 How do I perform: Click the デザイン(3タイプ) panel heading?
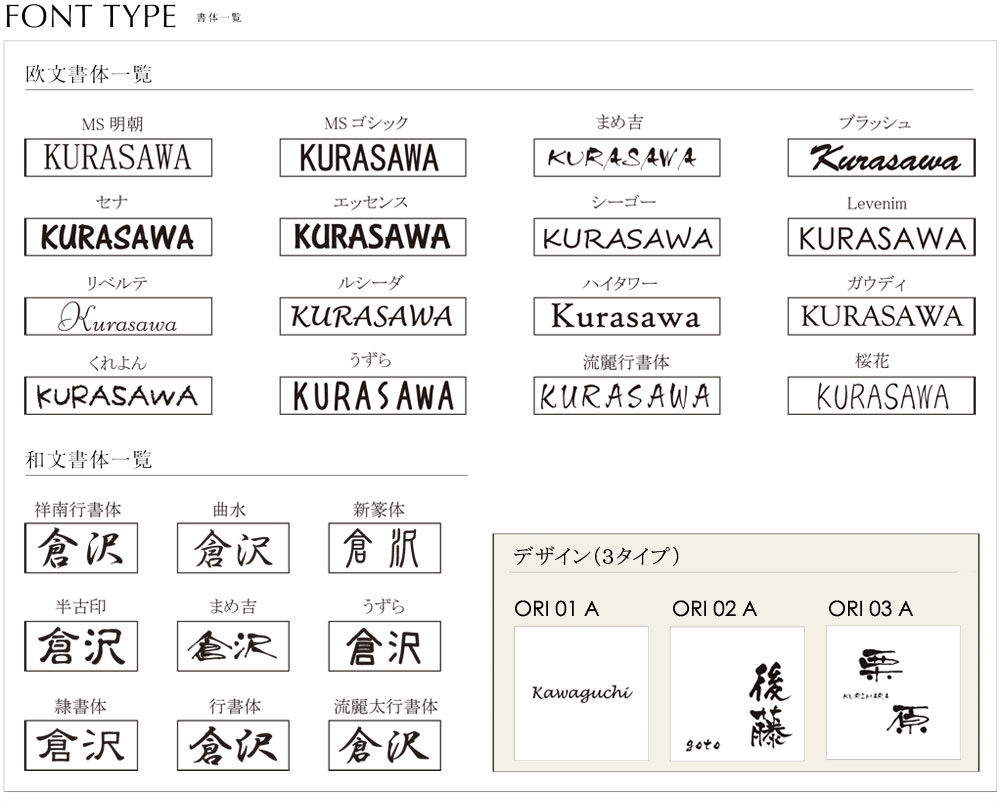click(x=596, y=557)
